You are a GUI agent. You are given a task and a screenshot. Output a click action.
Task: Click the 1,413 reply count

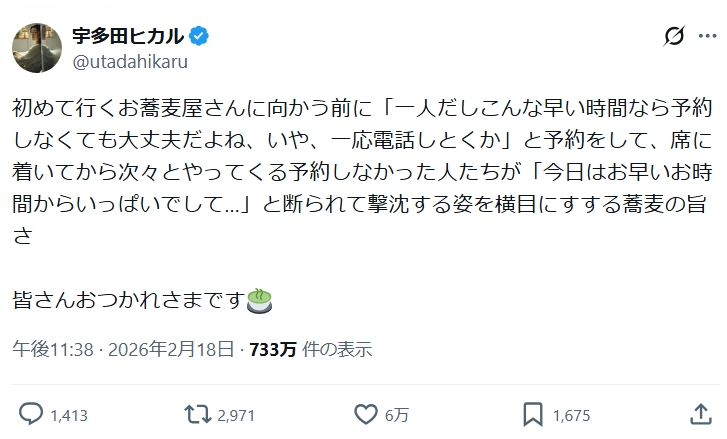coord(69,415)
